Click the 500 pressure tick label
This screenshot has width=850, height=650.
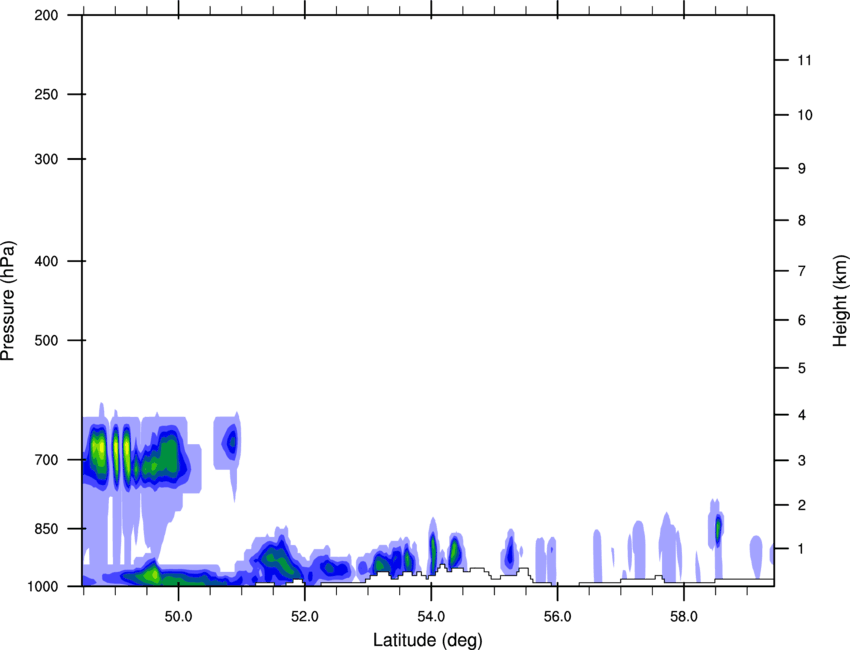click(x=46, y=340)
